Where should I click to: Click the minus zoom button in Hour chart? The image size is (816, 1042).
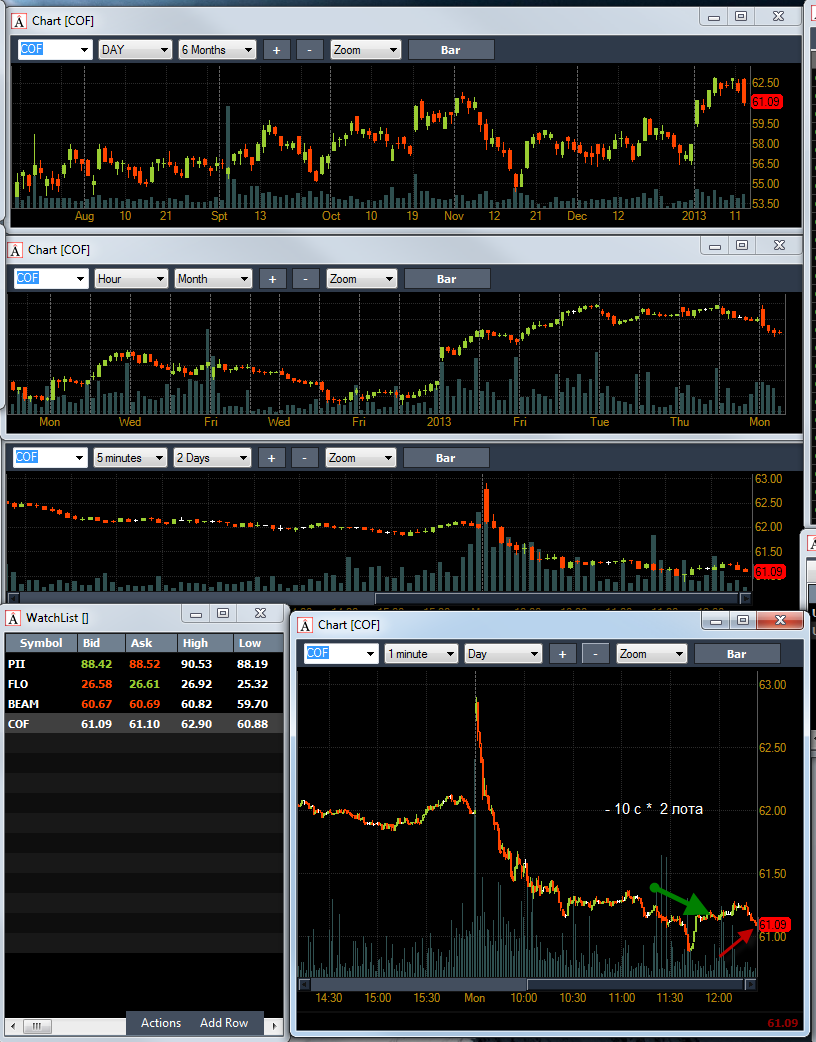click(x=306, y=279)
